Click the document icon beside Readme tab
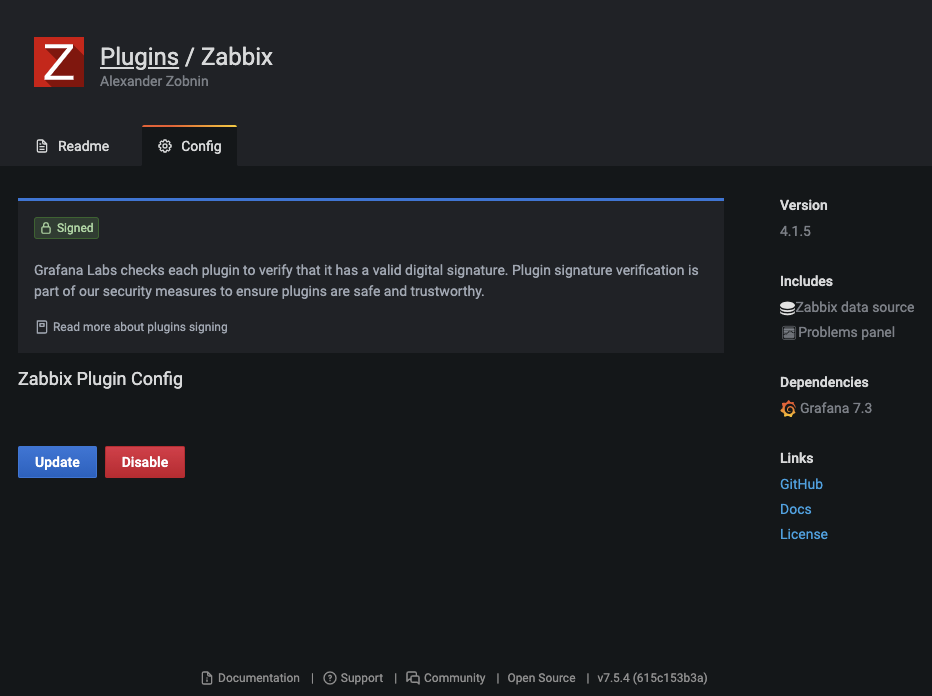 [x=40, y=146]
